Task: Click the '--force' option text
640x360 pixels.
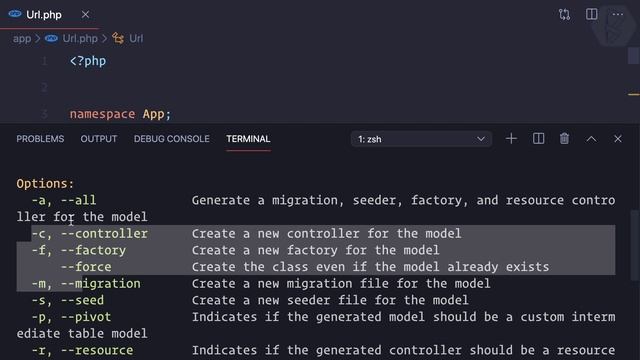Action: [x=86, y=267]
